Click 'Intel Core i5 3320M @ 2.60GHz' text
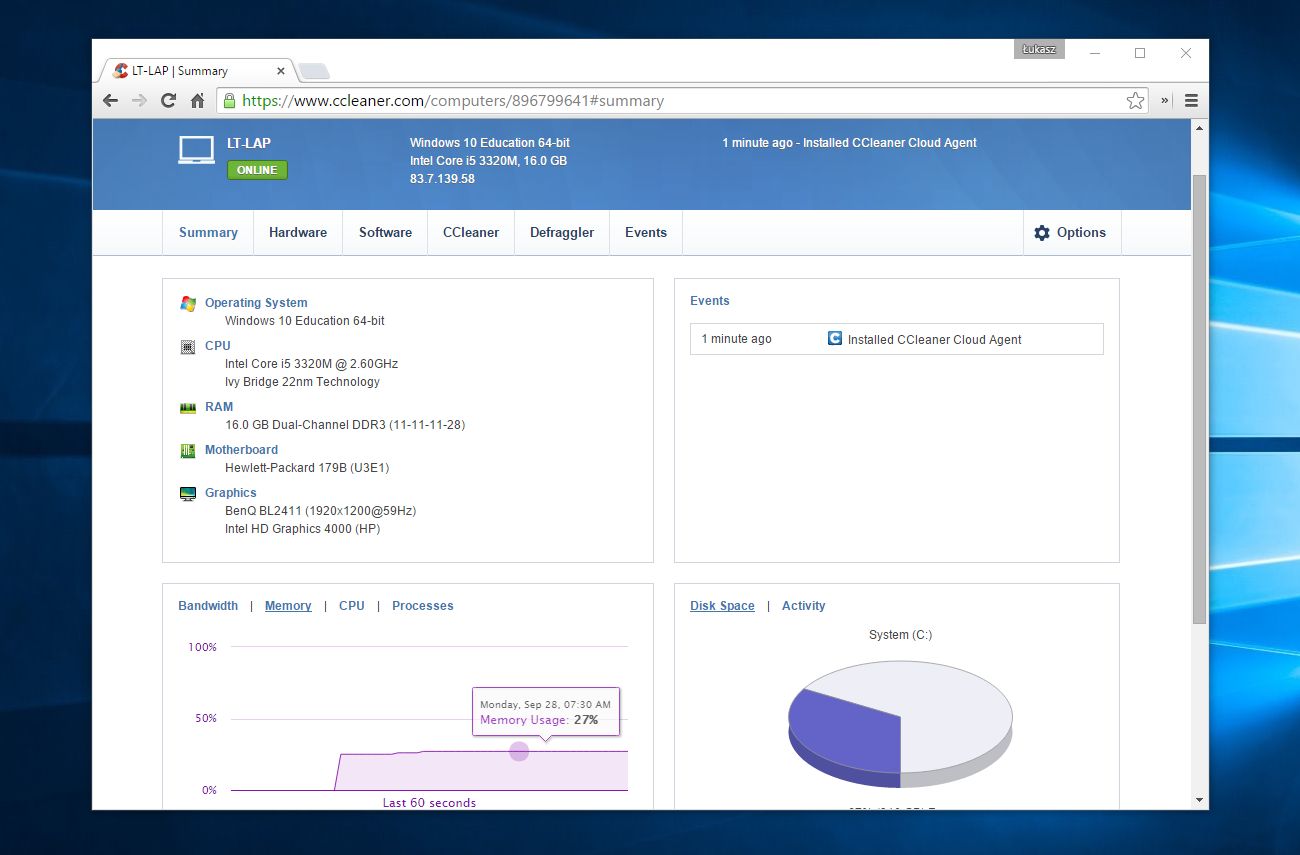This screenshot has height=855, width=1300. point(311,364)
